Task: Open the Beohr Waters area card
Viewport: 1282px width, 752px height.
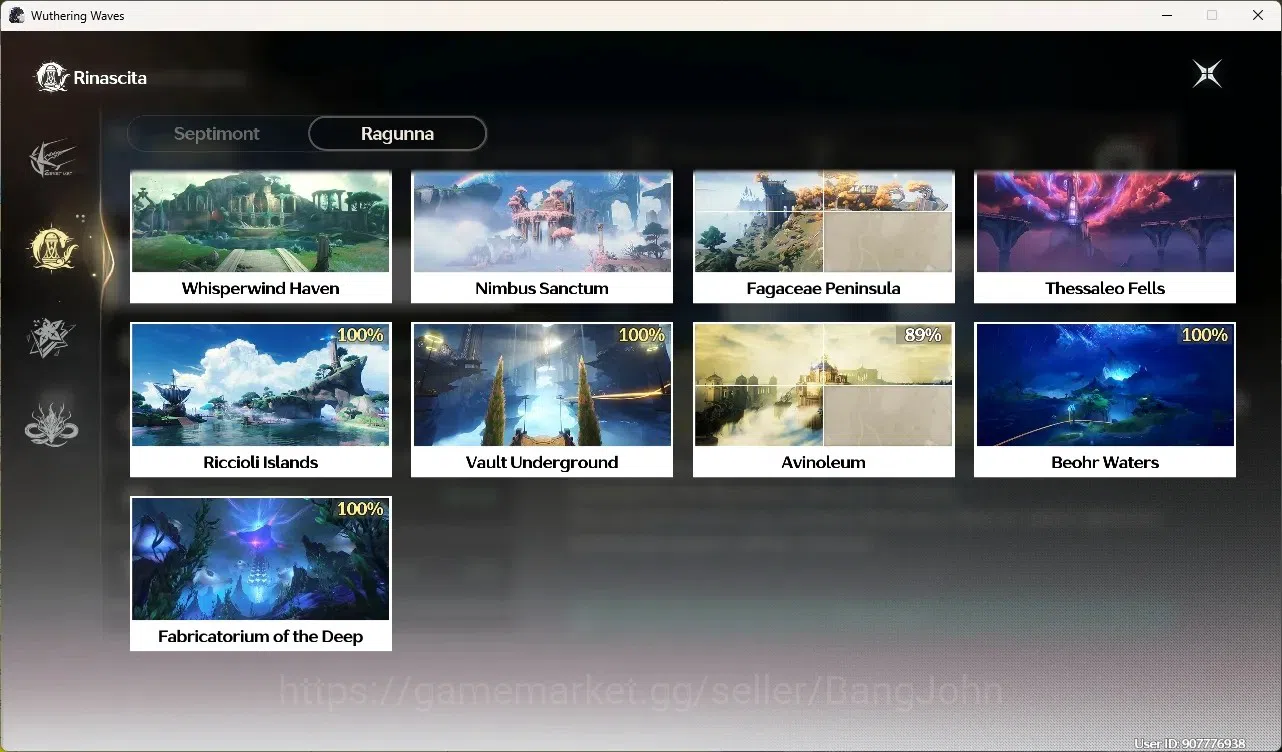Action: point(1105,400)
